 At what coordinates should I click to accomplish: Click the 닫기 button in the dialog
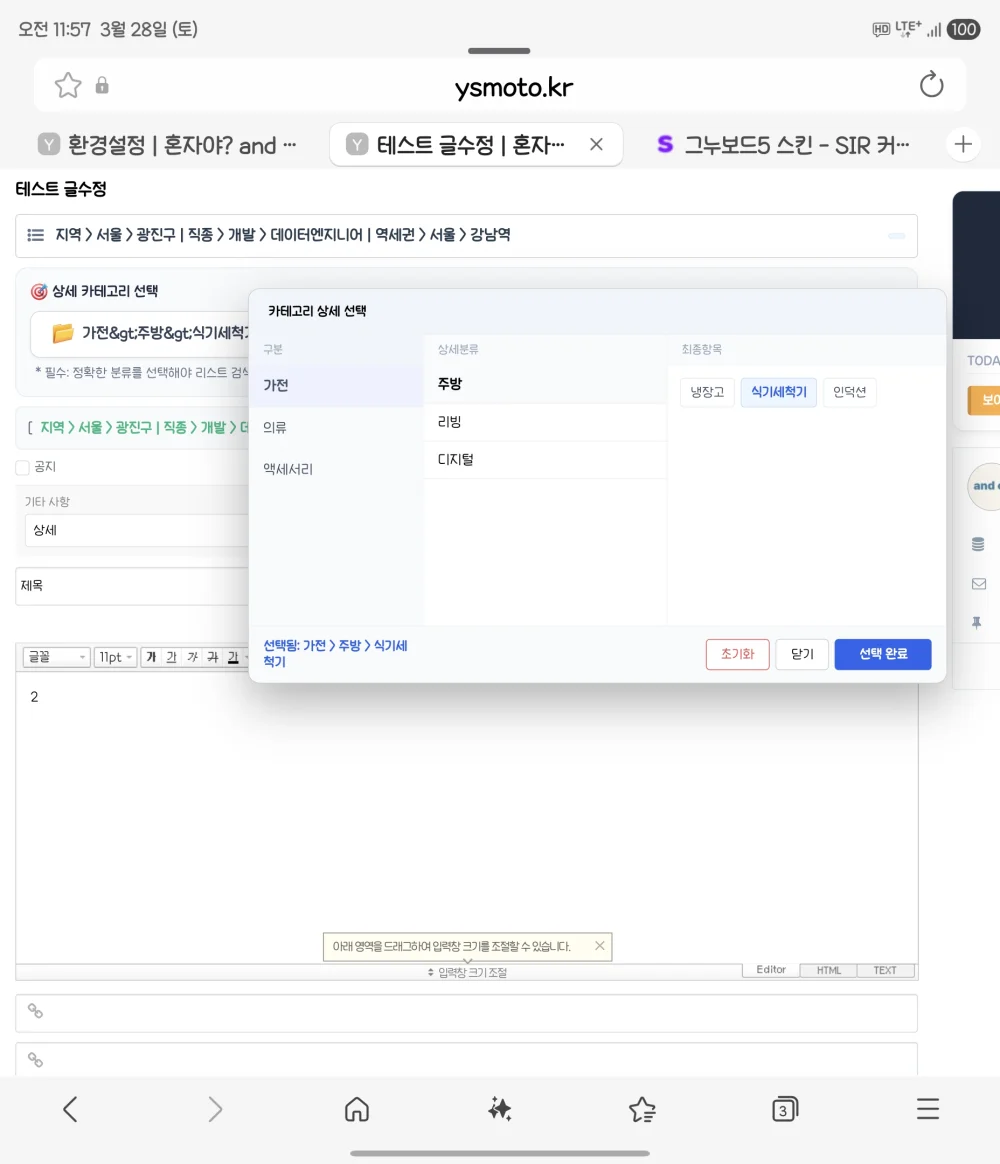[802, 654]
